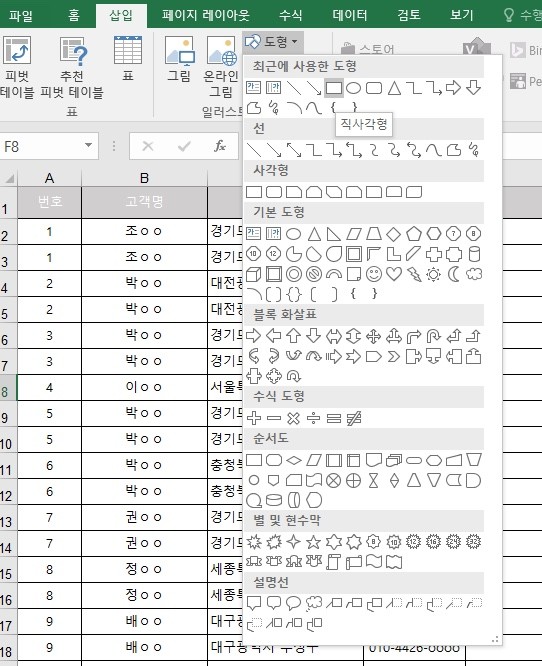Select the quad arrow block arrow
542x666 pixels.
[x=373, y=336]
